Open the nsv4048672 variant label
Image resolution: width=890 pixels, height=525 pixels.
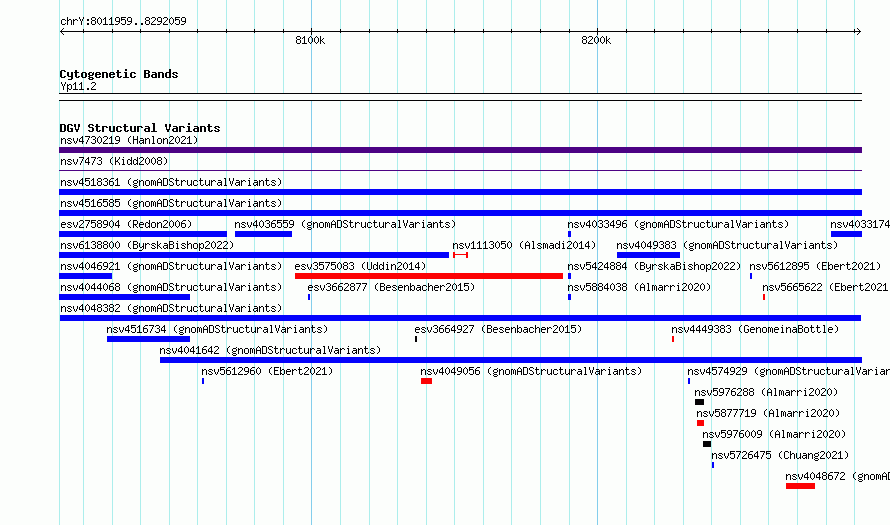(838, 476)
